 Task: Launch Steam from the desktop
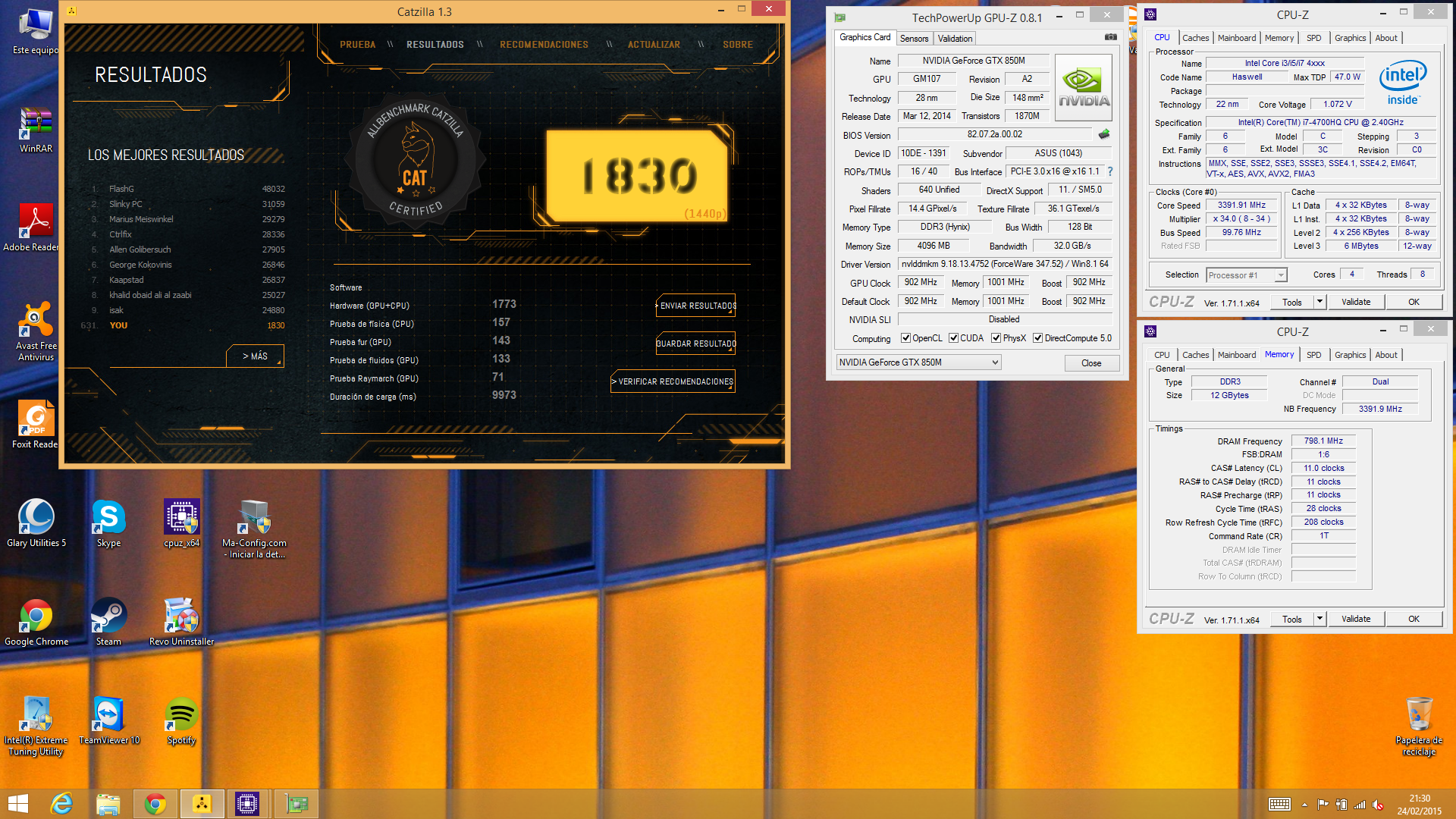108,622
